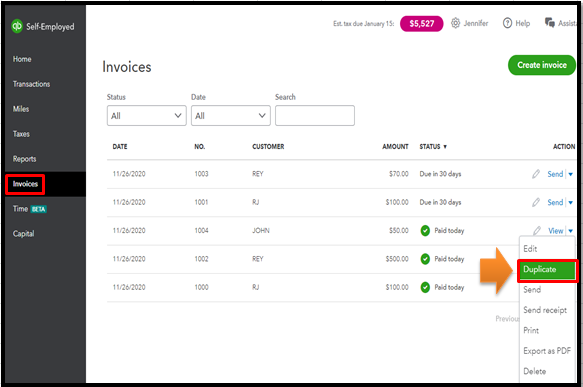The height and width of the screenshot is (387, 583).
Task: Click 'Due in 30 days' for invoice 1003
Action: (440, 174)
